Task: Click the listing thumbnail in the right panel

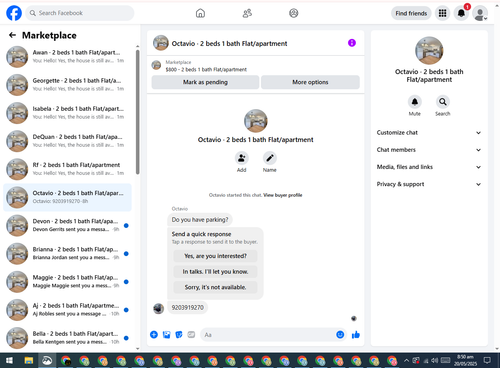Action: pos(429,51)
